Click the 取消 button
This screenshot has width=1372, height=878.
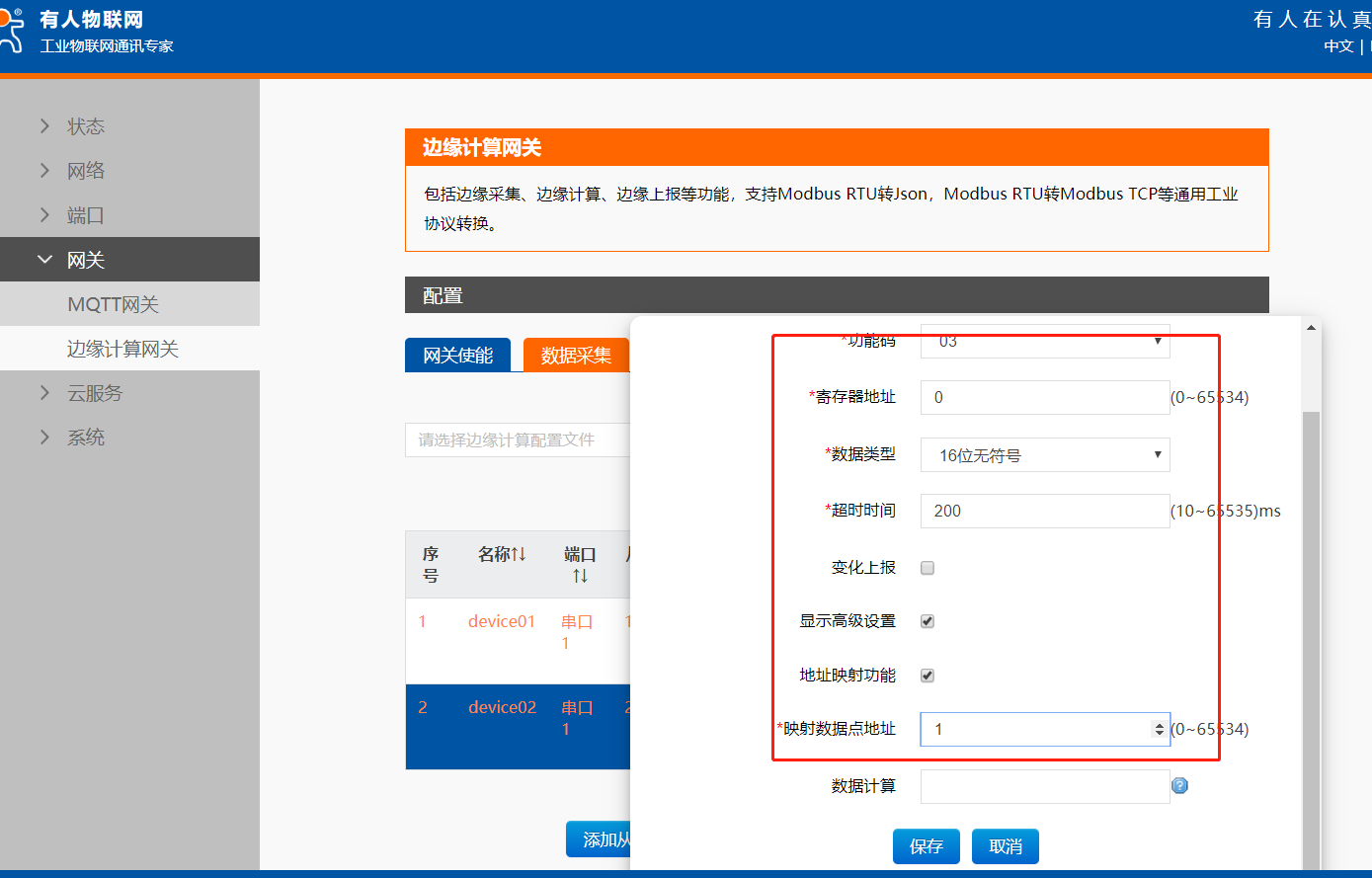1005,846
